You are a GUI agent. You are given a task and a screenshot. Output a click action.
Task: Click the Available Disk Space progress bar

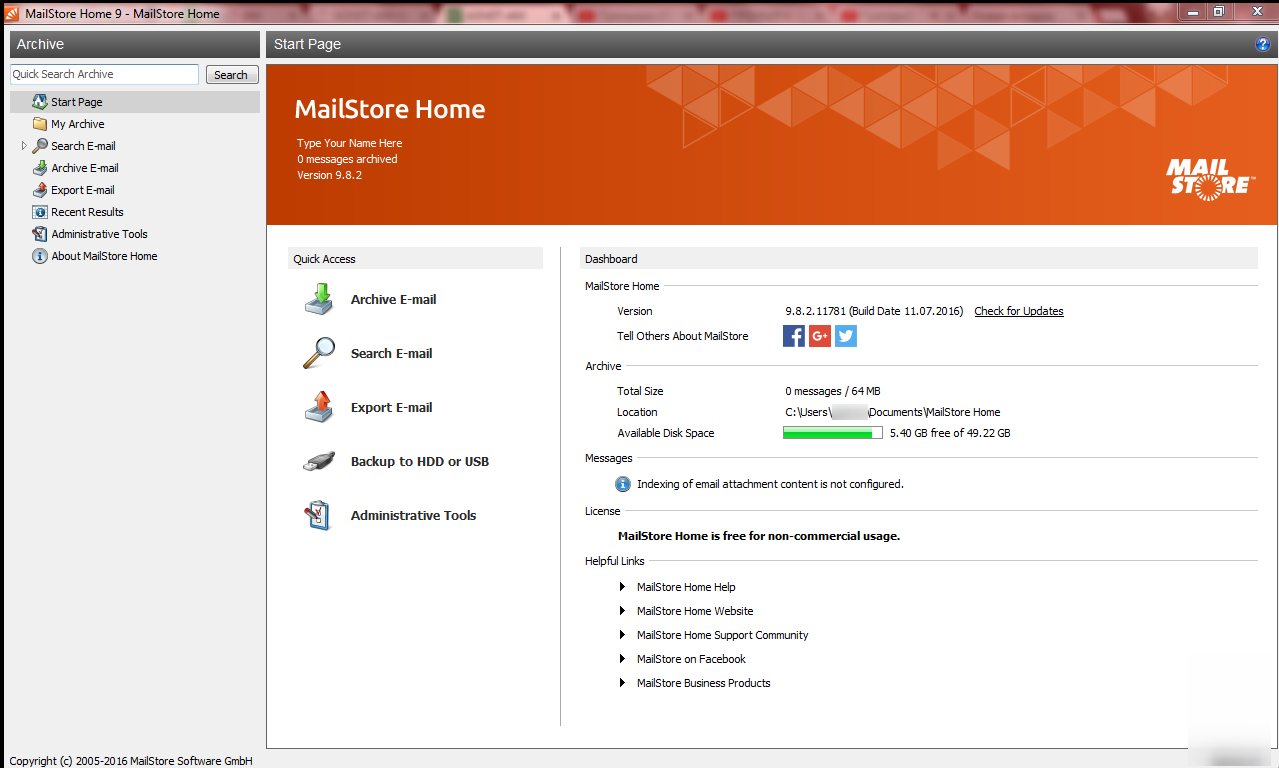(832, 433)
